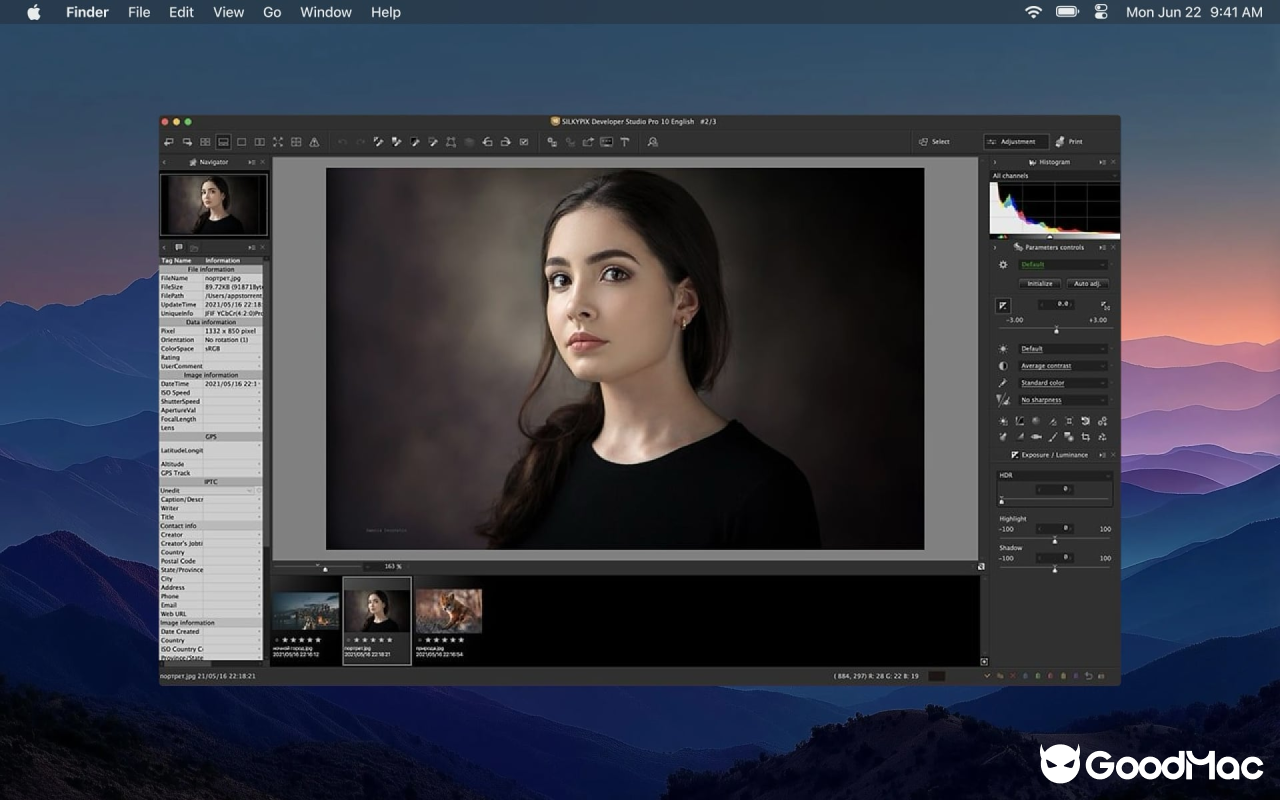This screenshot has width=1280, height=800.
Task: Click the Auto adj. button
Action: pos(1087,284)
